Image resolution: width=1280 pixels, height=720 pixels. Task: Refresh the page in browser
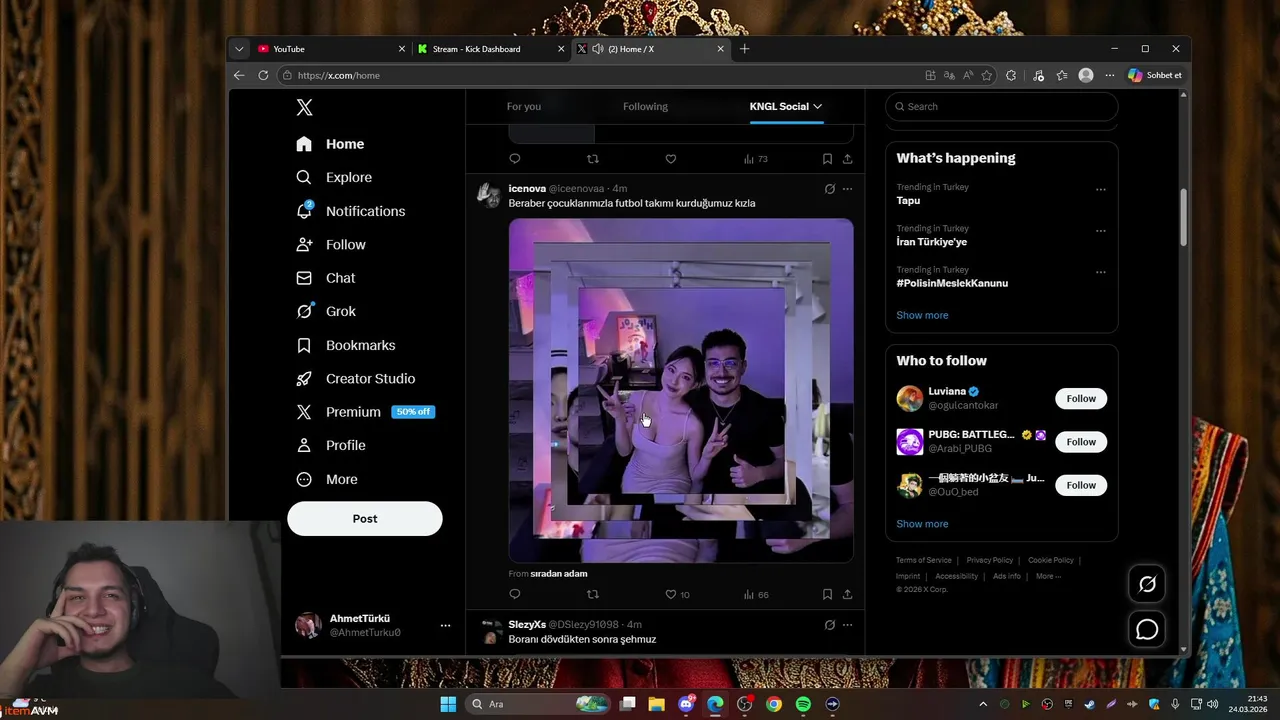pyautogui.click(x=263, y=75)
